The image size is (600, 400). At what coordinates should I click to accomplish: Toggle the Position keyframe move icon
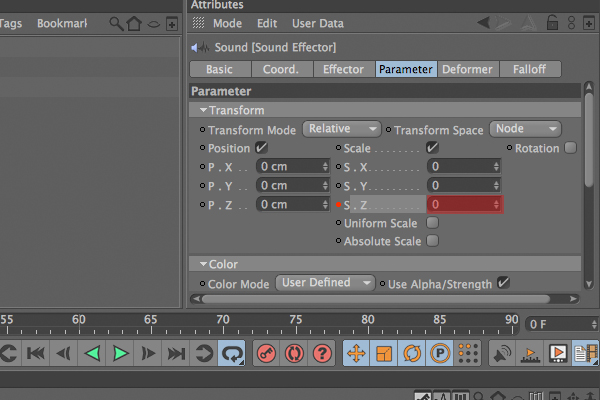(356, 353)
